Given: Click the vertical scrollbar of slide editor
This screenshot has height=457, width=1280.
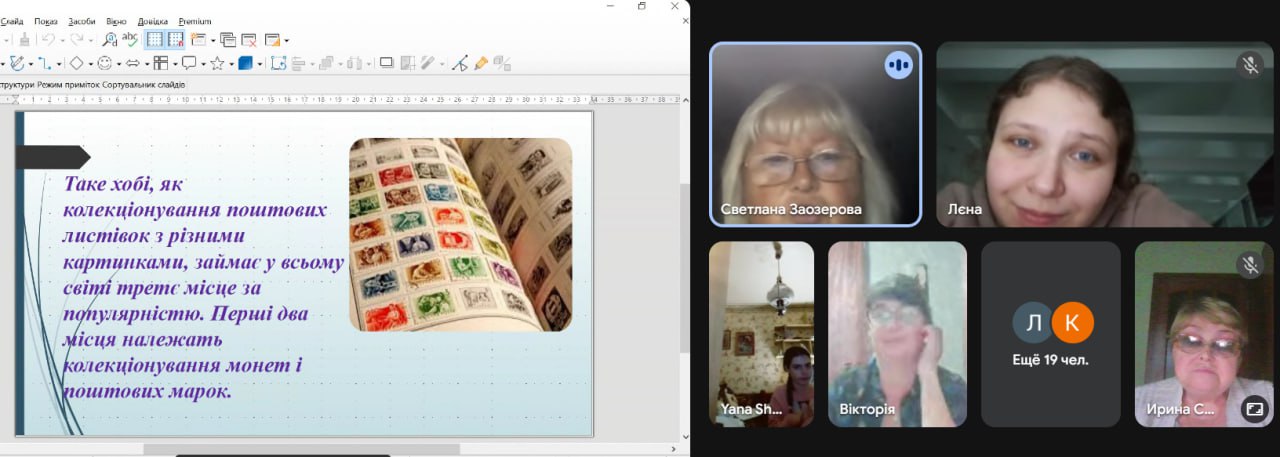Looking at the screenshot, I should (x=684, y=270).
